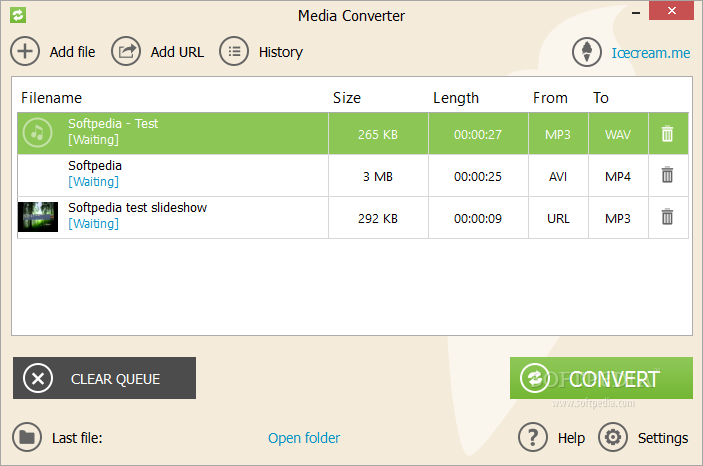Click the Media Converter app icon in title bar

pyautogui.click(x=18, y=15)
